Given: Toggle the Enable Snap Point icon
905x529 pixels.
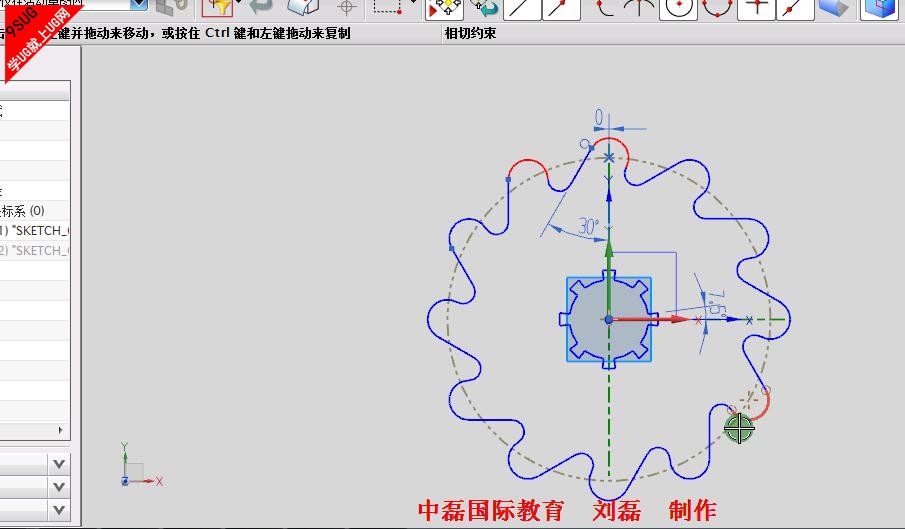Looking at the screenshot, I should coord(444,8).
